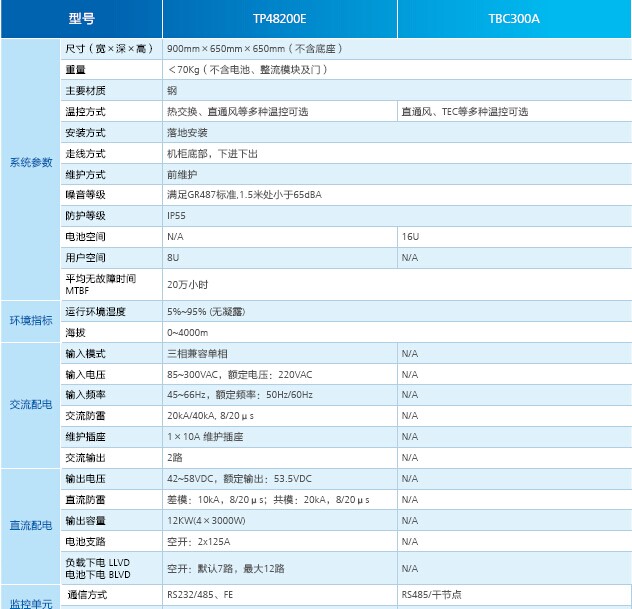Select the 主要材质 row label
The height and width of the screenshot is (609, 632).
[x=85, y=91]
